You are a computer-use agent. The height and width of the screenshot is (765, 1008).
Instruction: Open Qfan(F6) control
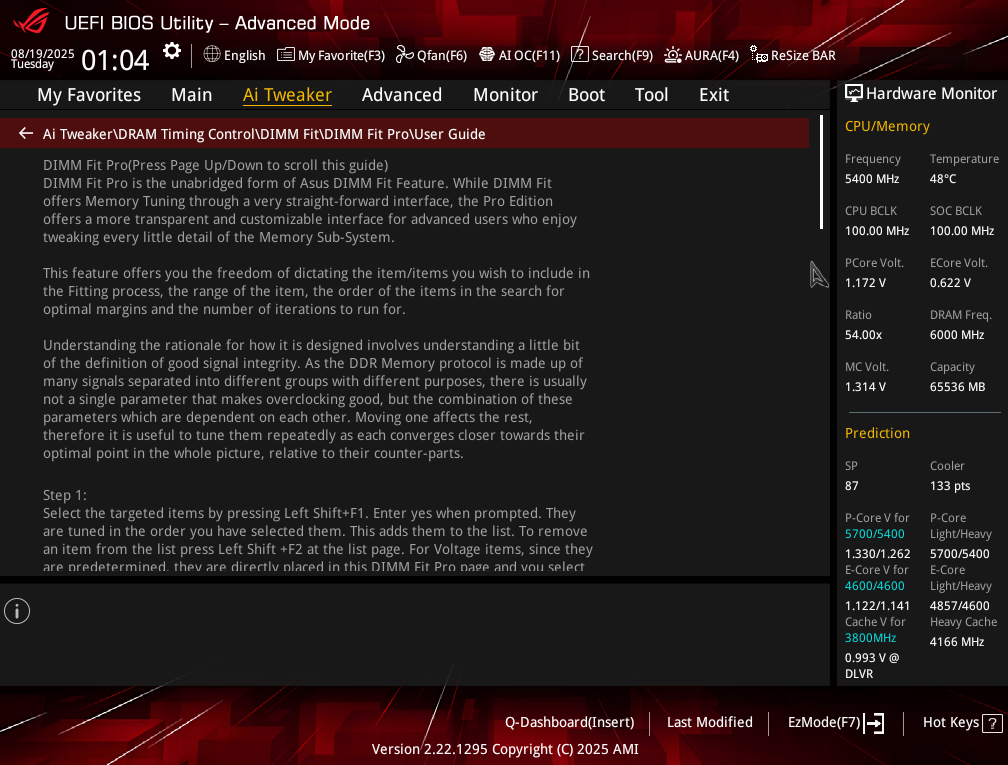coord(442,55)
